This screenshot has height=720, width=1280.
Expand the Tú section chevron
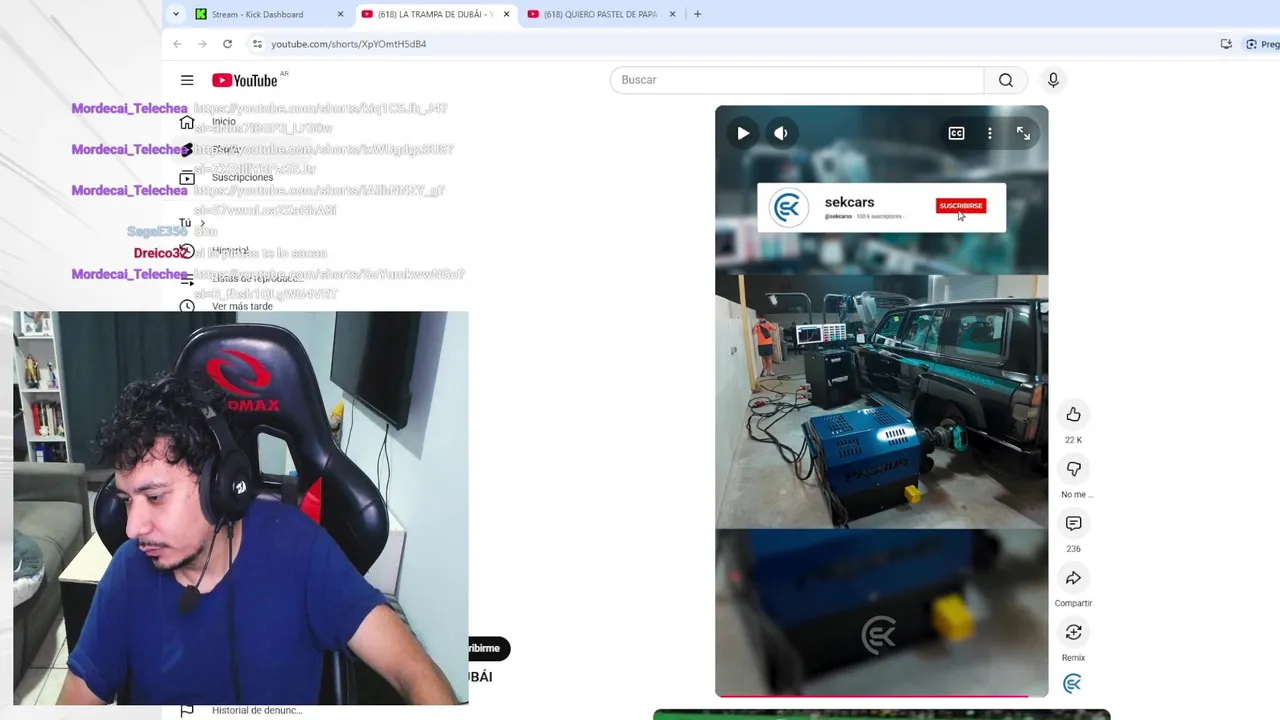pyautogui.click(x=202, y=223)
